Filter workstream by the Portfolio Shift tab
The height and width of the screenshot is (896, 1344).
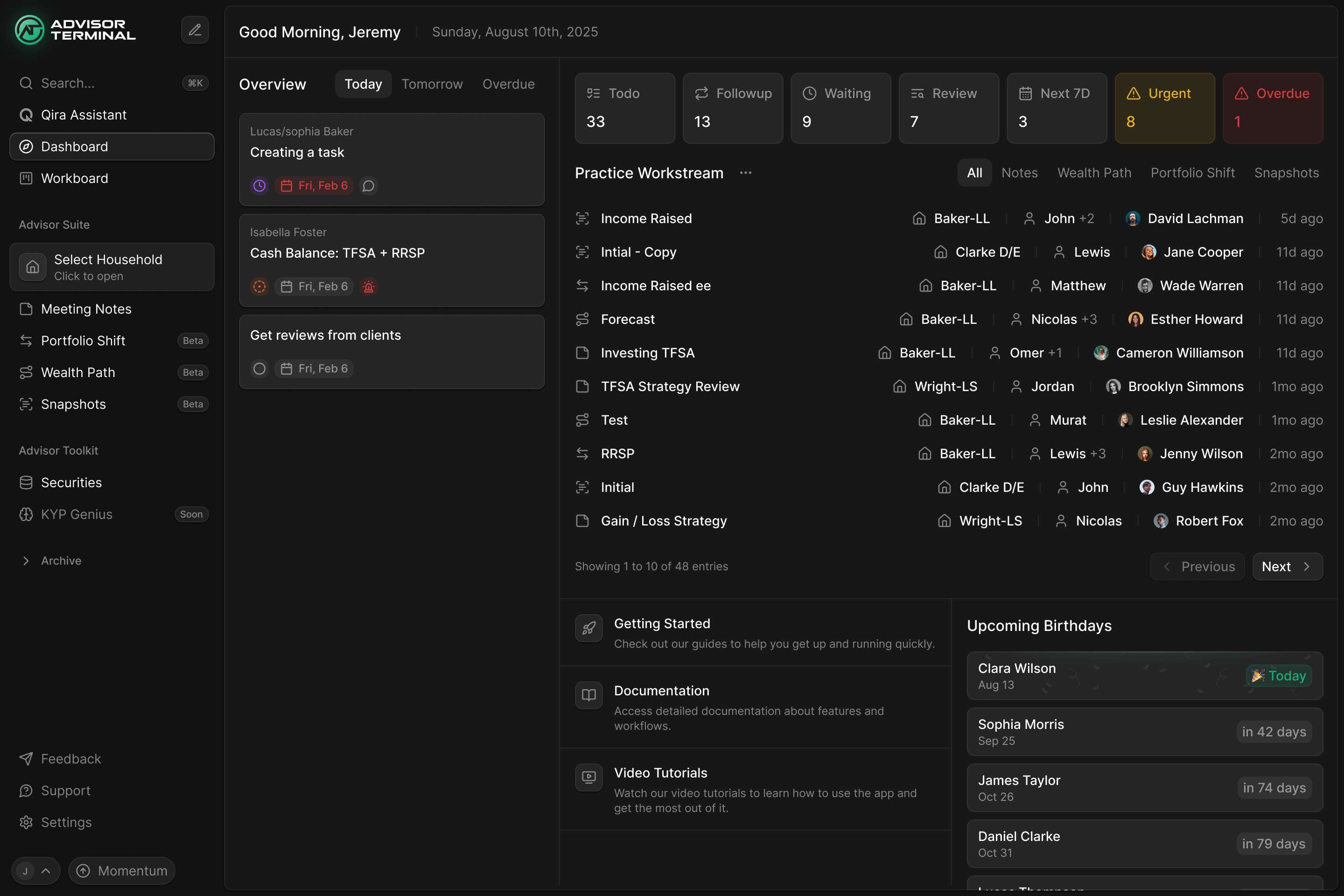coord(1193,173)
